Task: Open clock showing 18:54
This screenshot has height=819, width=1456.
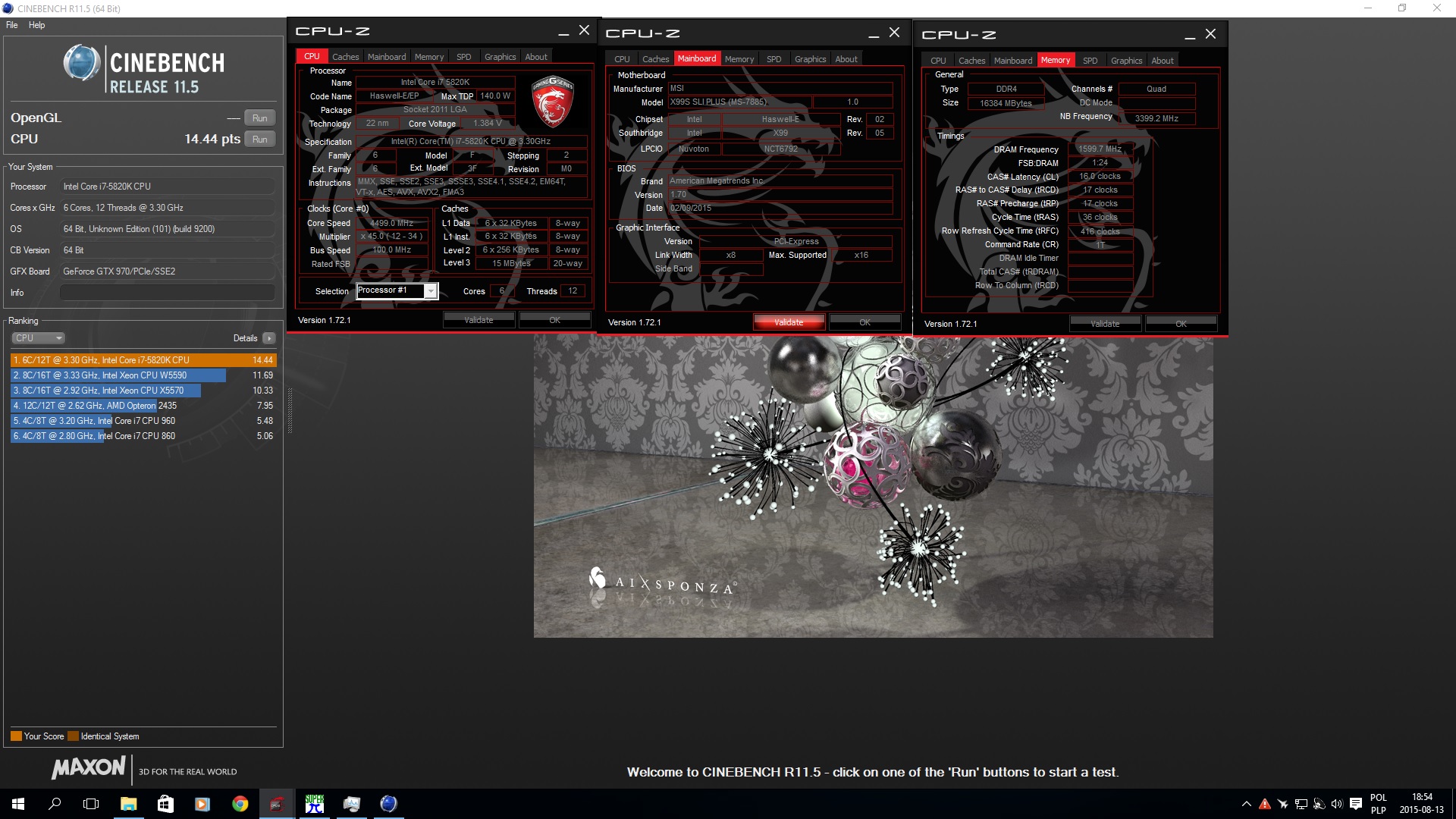Action: tap(1422, 804)
